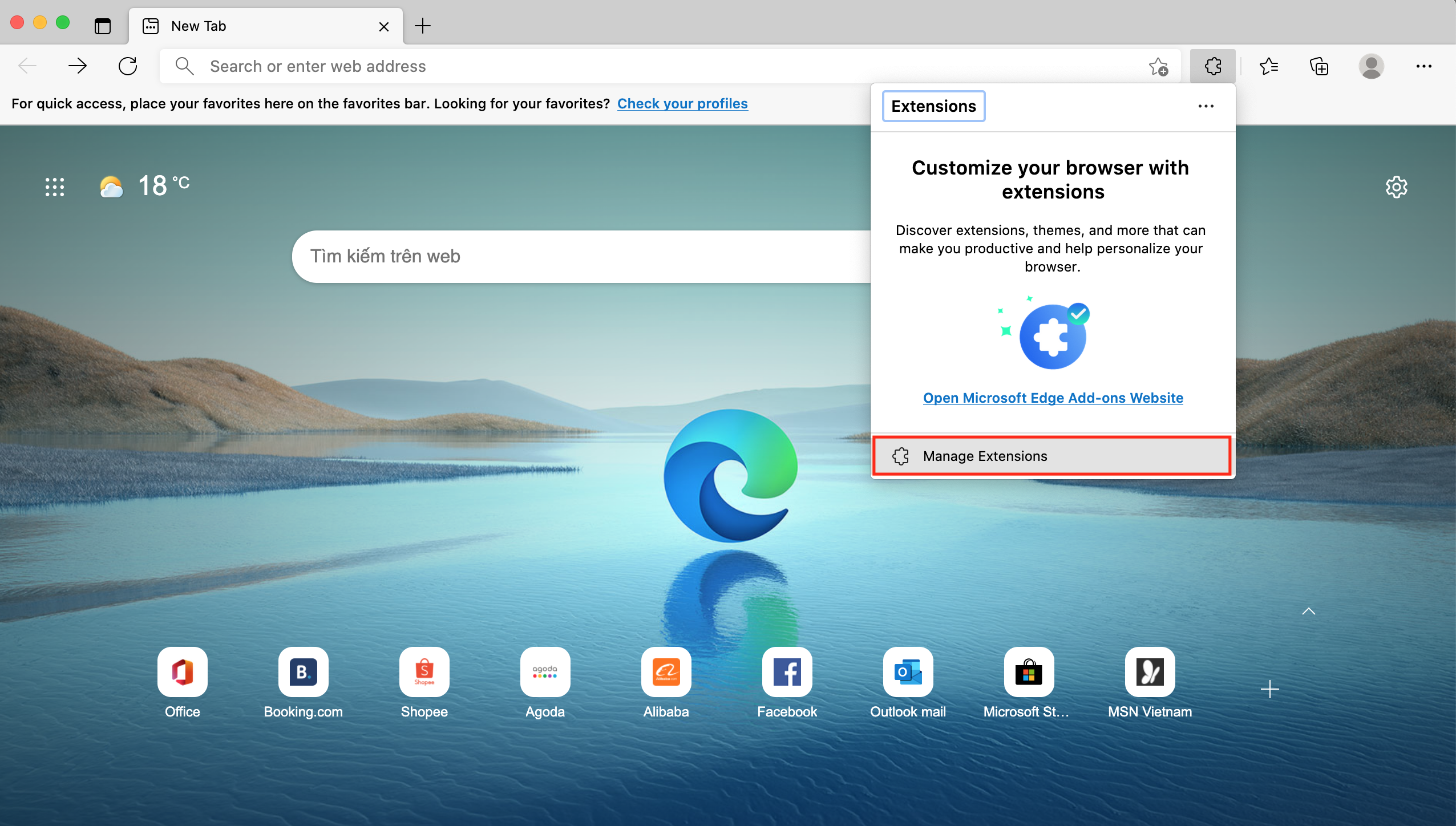Click the Tìm kiếm trên web search box

[581, 256]
